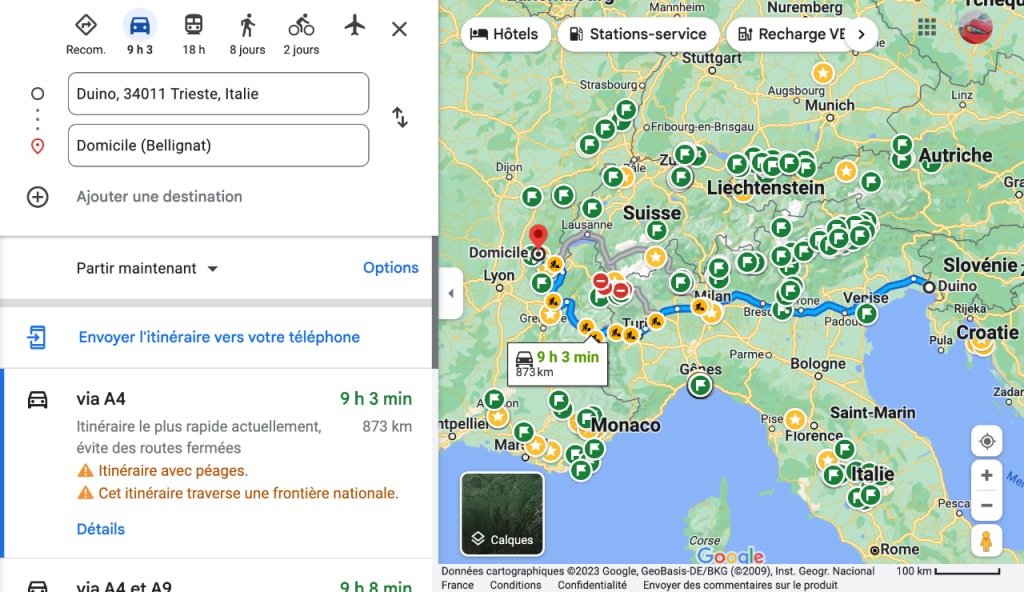Screen dimensions: 1024x592
Task: Click the route info box 9 h 3 min
Action: pos(558,363)
